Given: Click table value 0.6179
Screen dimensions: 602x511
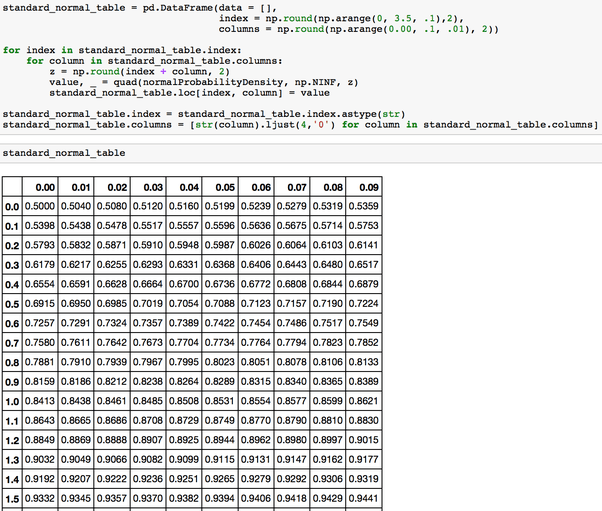Looking at the screenshot, I should coord(40,265).
